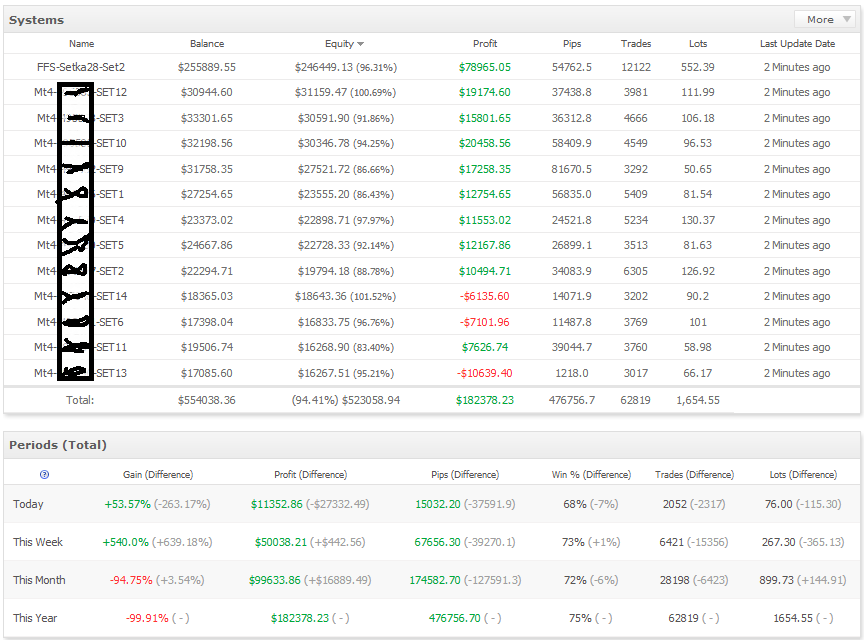Screen dimensions: 864x640
Task: Sort systems by Pips column header
Action: [572, 44]
